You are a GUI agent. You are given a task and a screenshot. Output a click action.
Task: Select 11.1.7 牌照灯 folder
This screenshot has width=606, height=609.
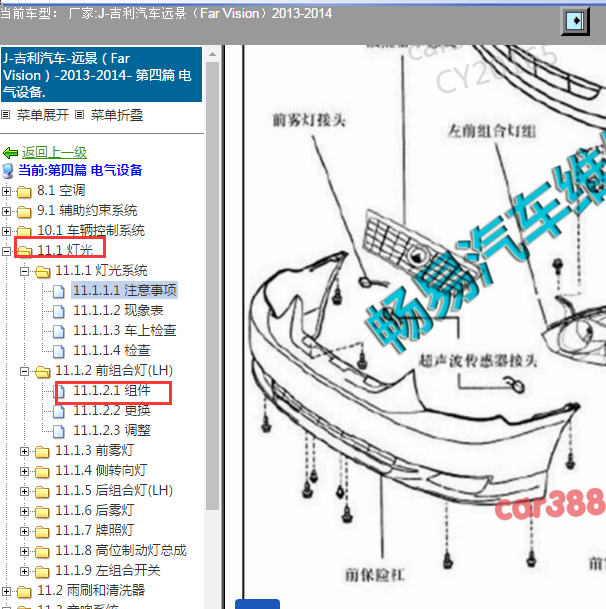tap(94, 531)
